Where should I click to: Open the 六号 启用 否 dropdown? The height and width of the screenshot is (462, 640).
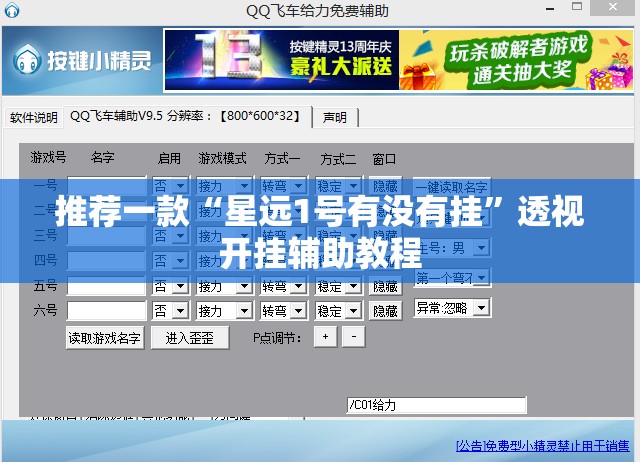171,311
